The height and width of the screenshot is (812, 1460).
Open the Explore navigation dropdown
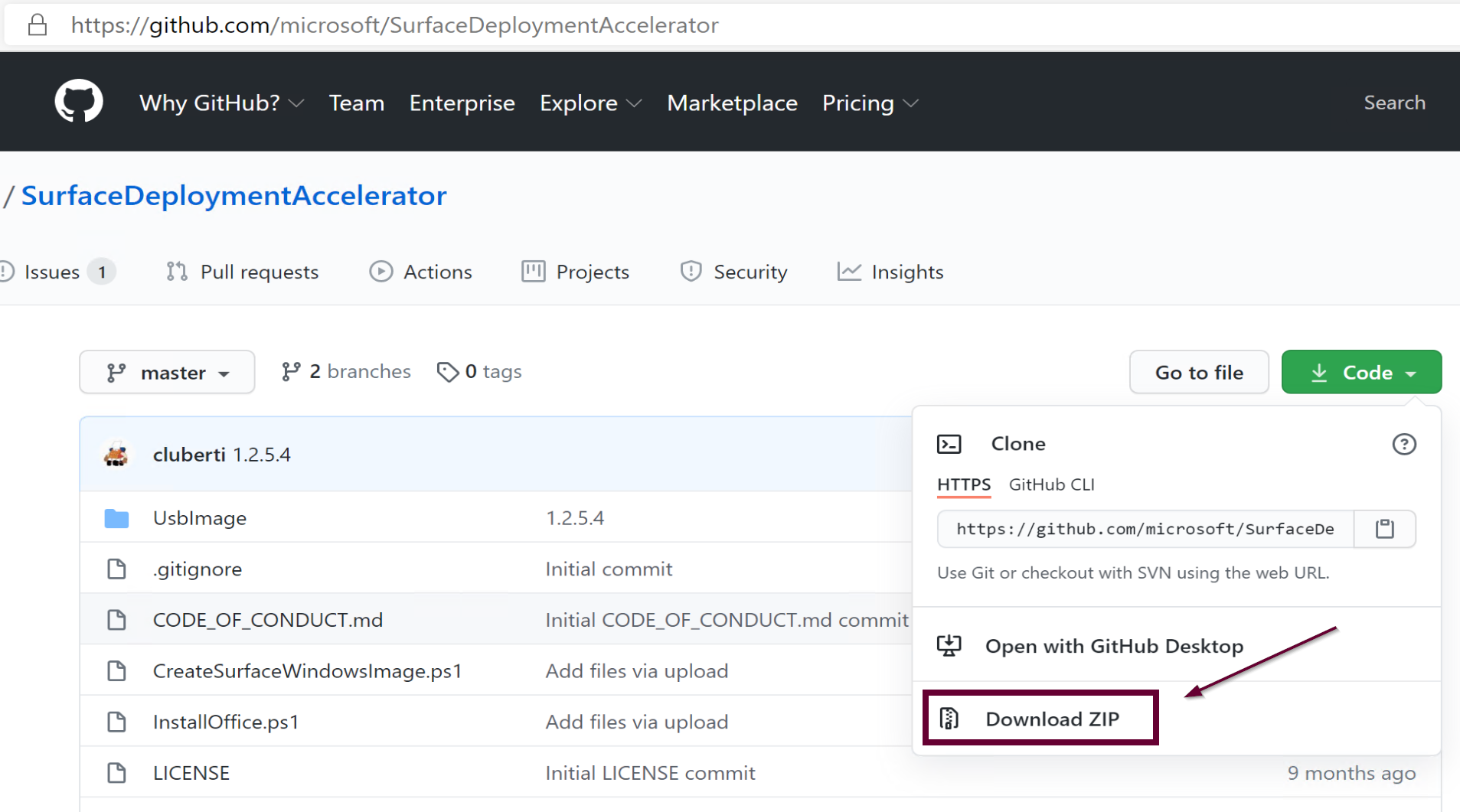(590, 103)
